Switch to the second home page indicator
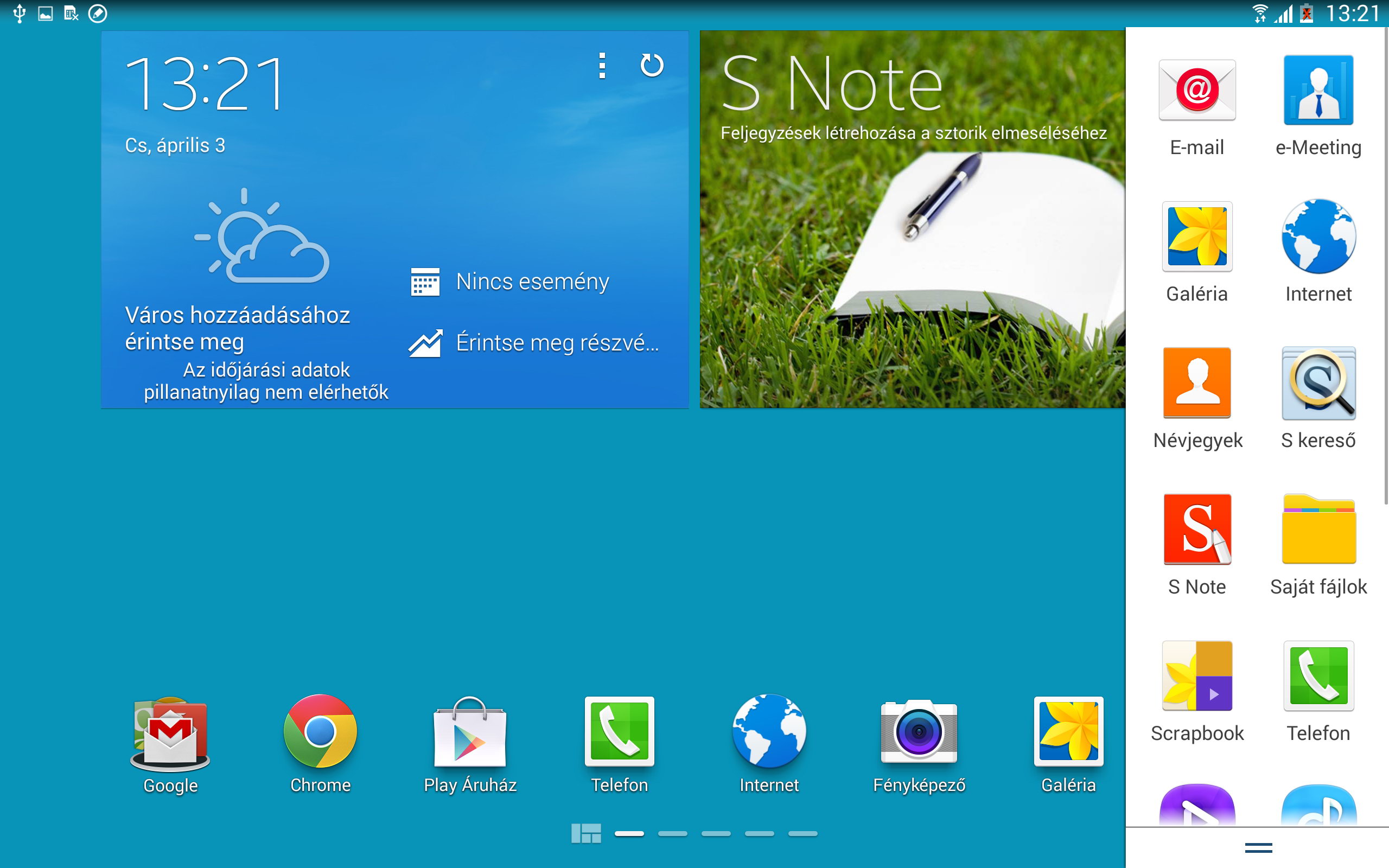 (x=673, y=834)
